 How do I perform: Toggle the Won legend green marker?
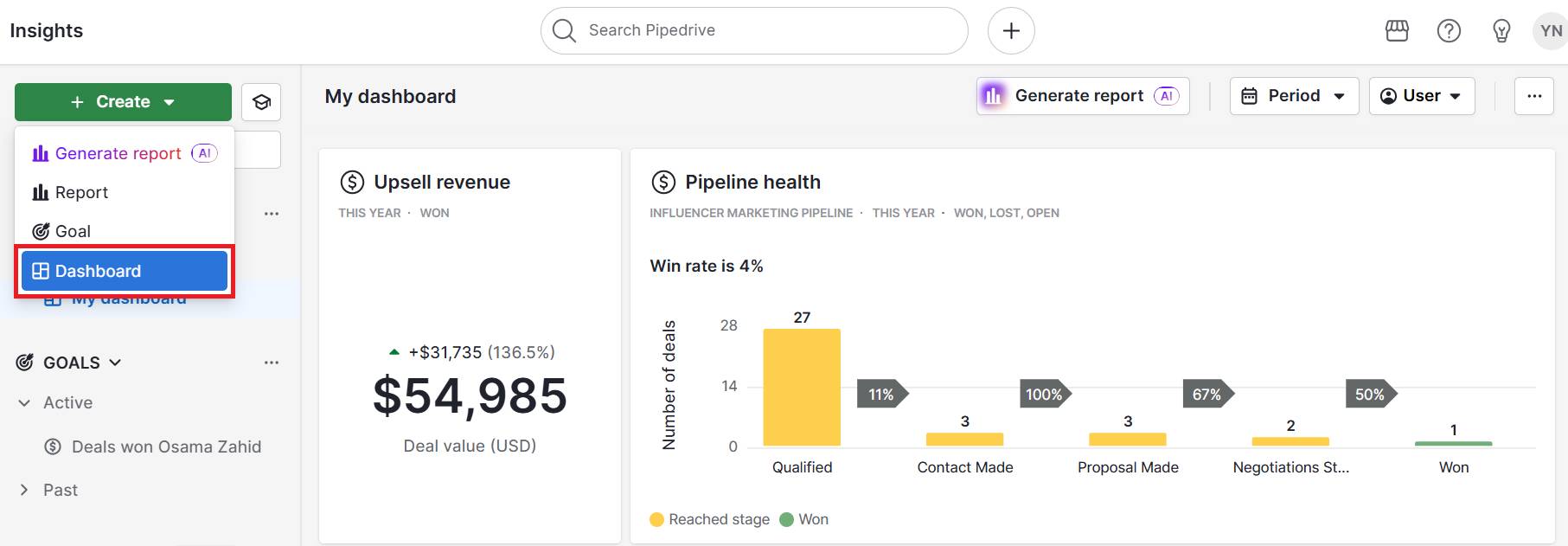(786, 519)
